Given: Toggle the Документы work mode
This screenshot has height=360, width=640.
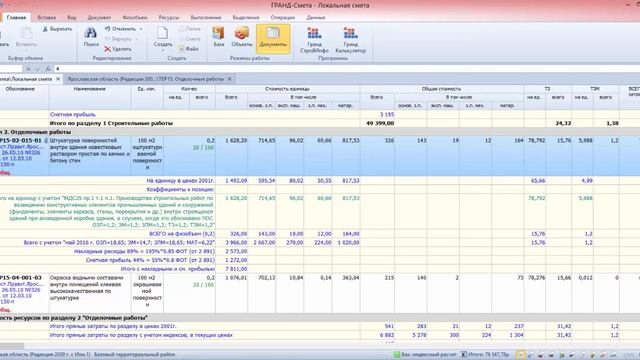Looking at the screenshot, I should point(273,39).
